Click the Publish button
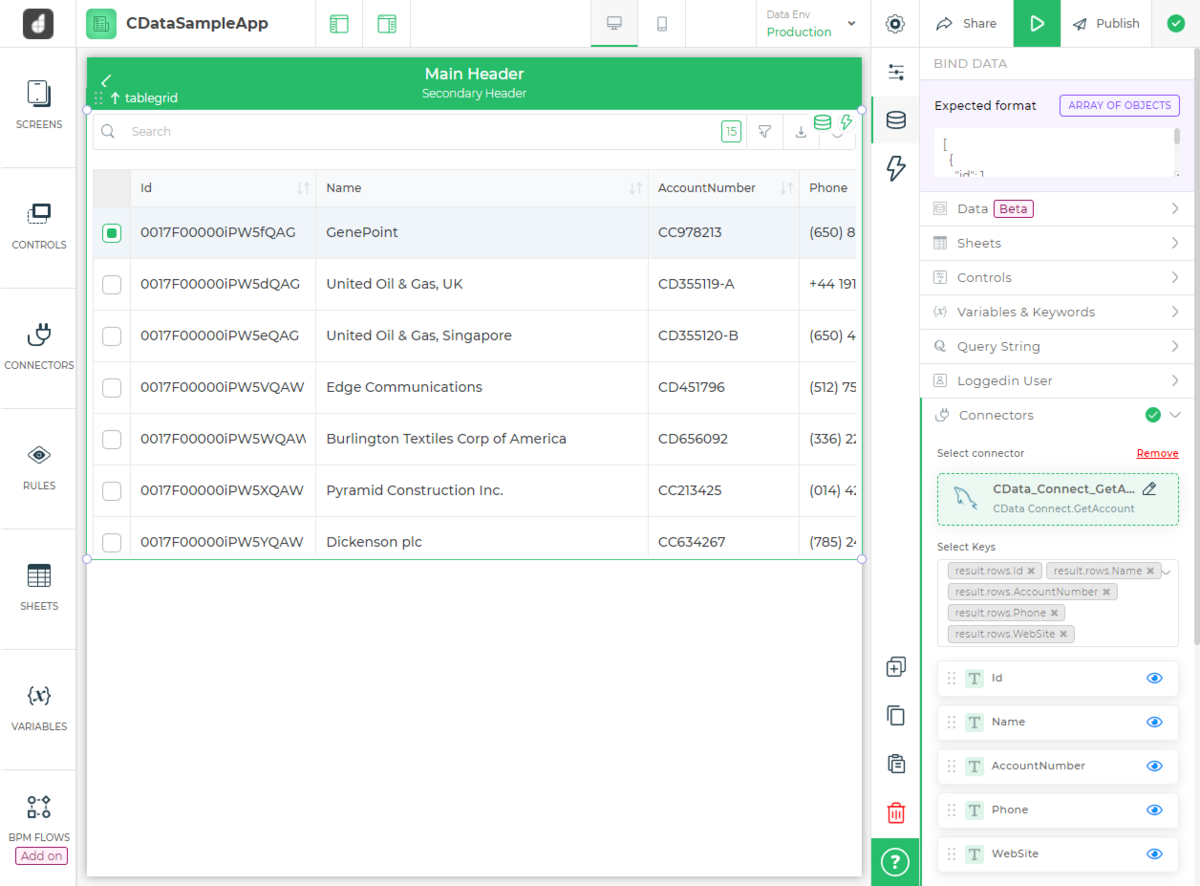Viewport: 1200px width, 886px height. [x=1106, y=24]
